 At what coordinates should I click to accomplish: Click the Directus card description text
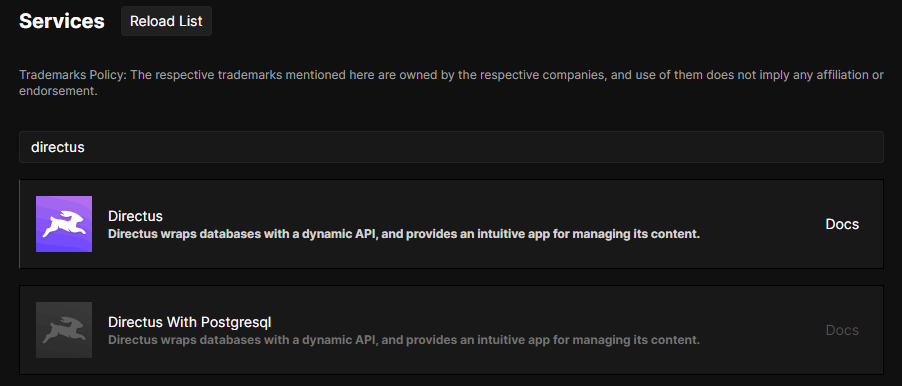(x=404, y=234)
